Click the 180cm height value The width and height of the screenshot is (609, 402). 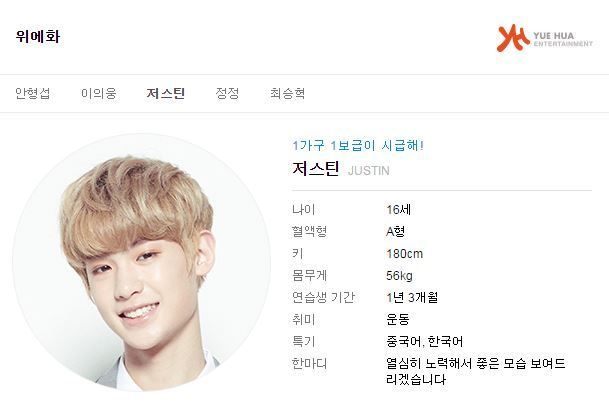pos(404,254)
